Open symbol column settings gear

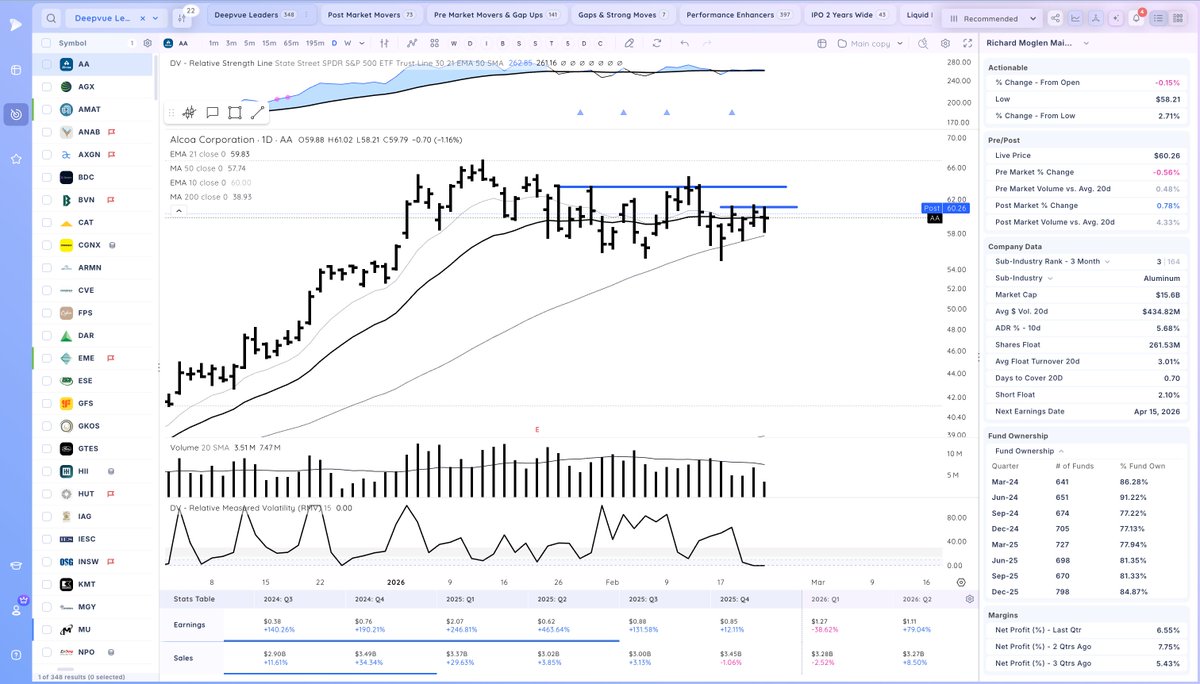click(x=147, y=43)
